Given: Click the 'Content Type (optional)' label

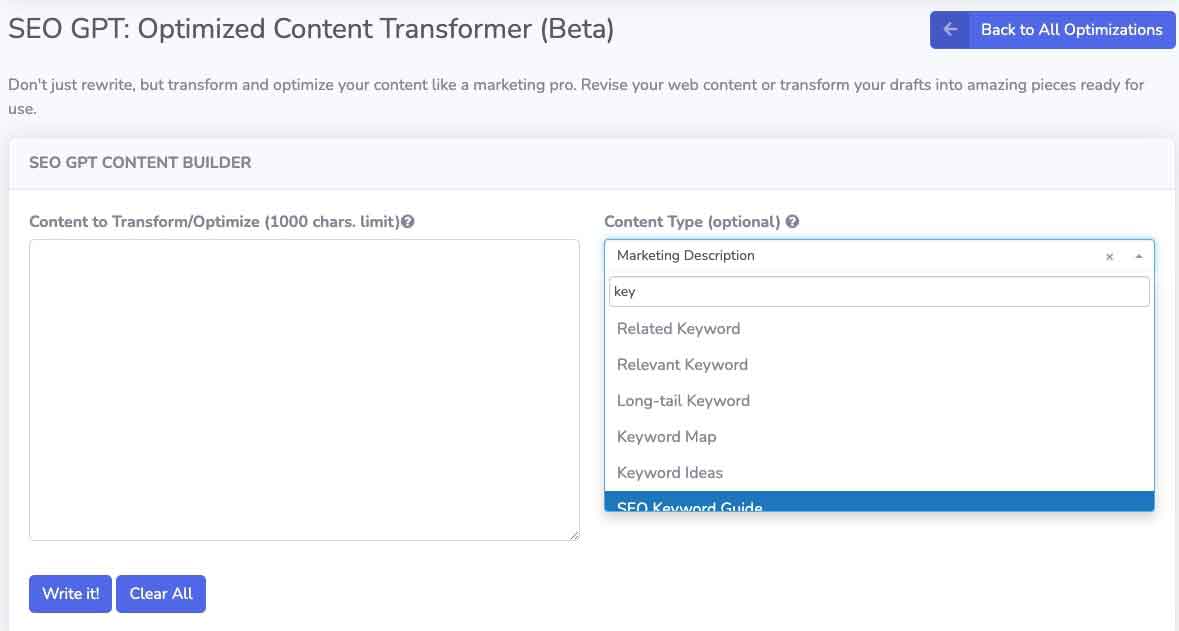Looking at the screenshot, I should click(693, 222).
